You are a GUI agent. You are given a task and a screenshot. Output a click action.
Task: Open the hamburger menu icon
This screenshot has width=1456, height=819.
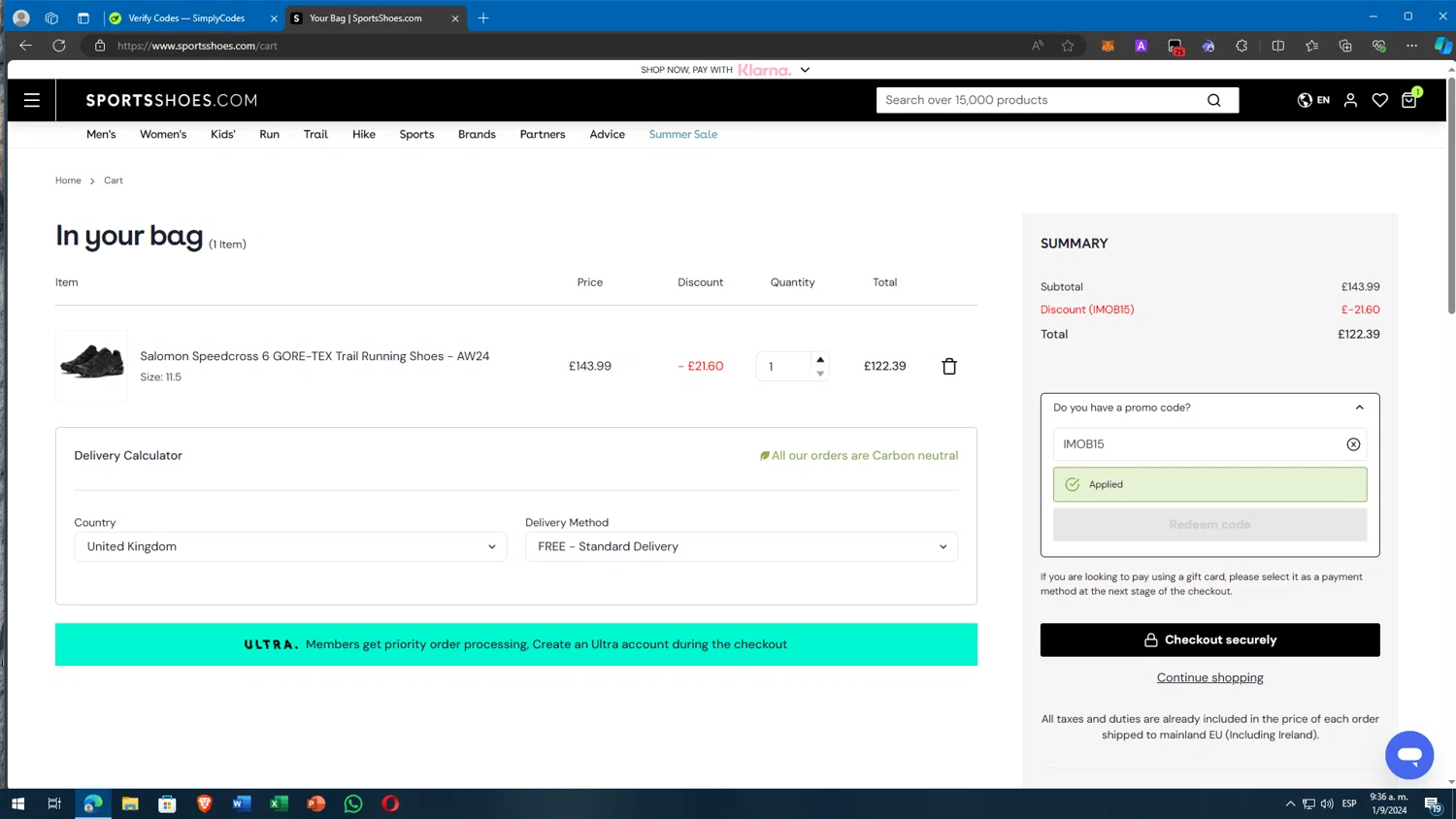click(x=32, y=100)
